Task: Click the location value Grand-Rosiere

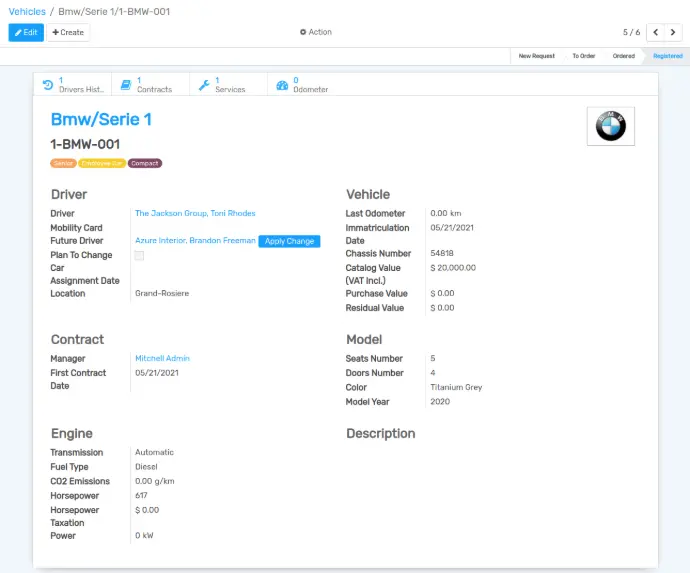Action: tap(162, 293)
